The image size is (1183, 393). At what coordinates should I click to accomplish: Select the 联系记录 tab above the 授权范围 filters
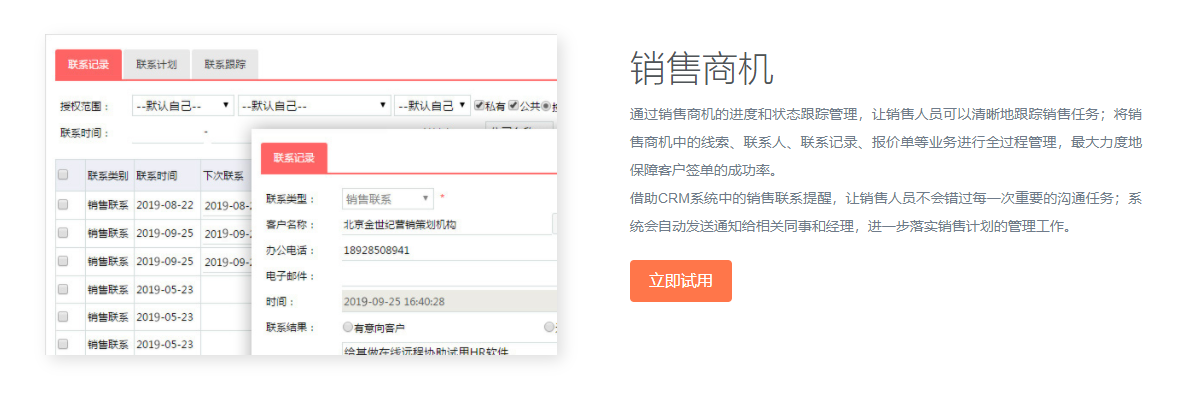tap(88, 65)
